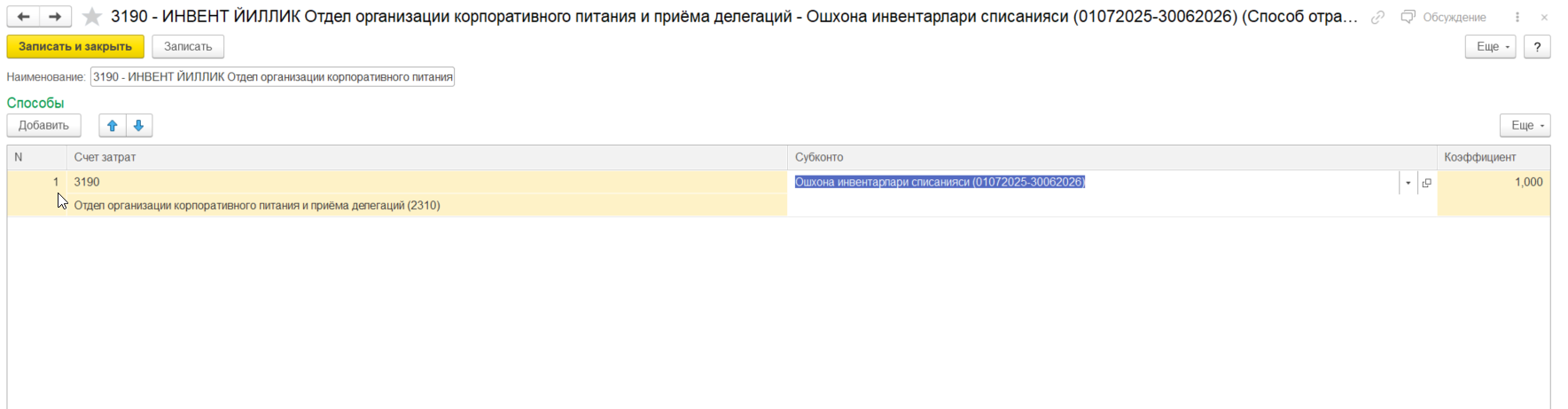Screen dimensions: 1568x409
Task: Select the Коэффициент cell with value 1,000
Action: (1494, 183)
